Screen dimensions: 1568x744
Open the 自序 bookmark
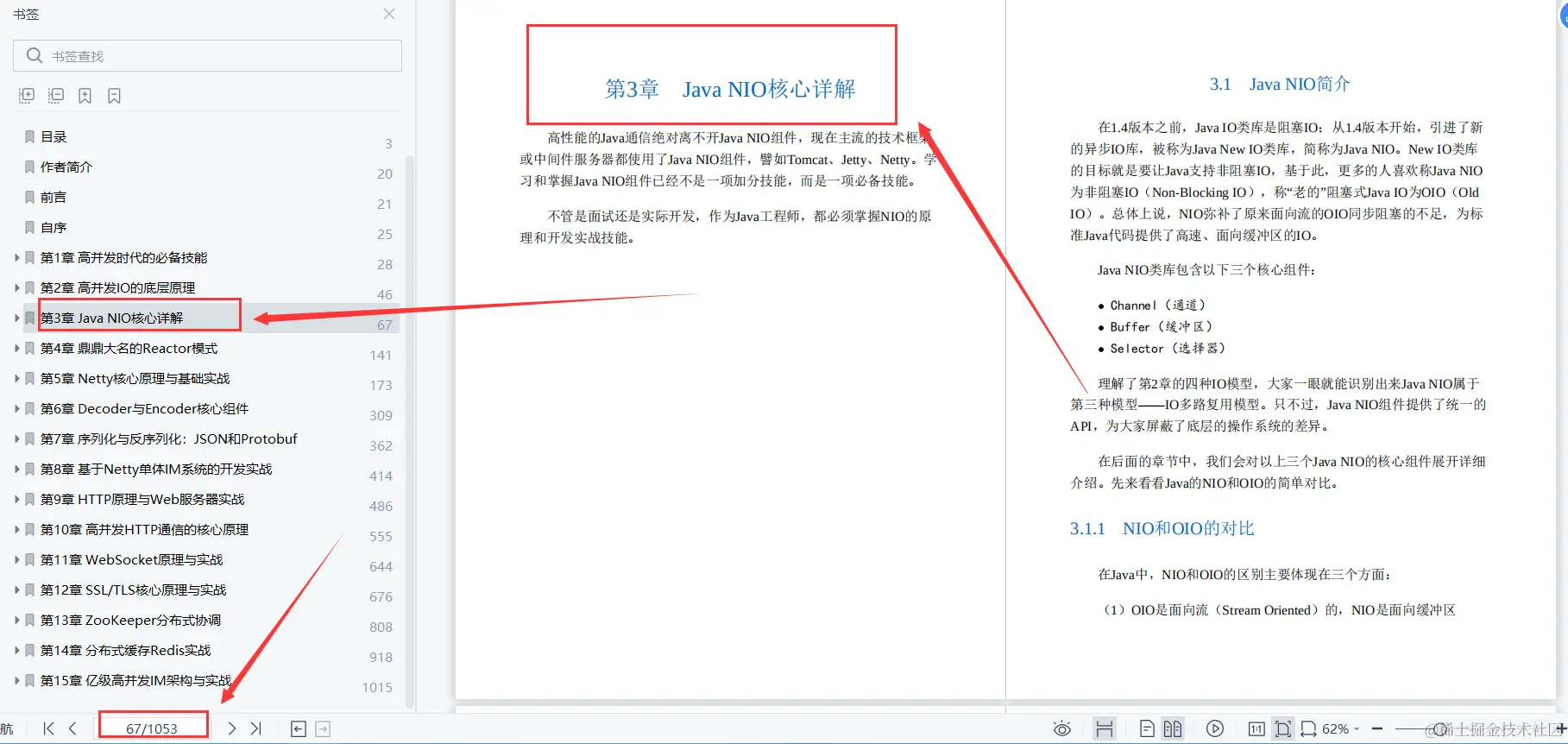tap(54, 227)
